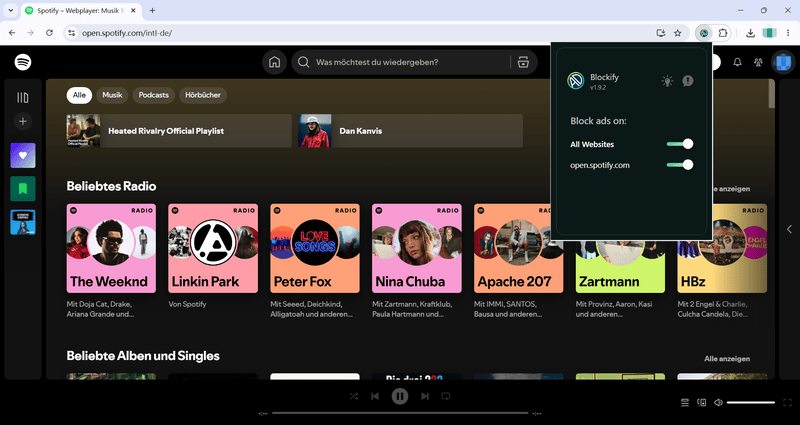Open connect to a device icon
Image resolution: width=800 pixels, height=425 pixels.
702,403
